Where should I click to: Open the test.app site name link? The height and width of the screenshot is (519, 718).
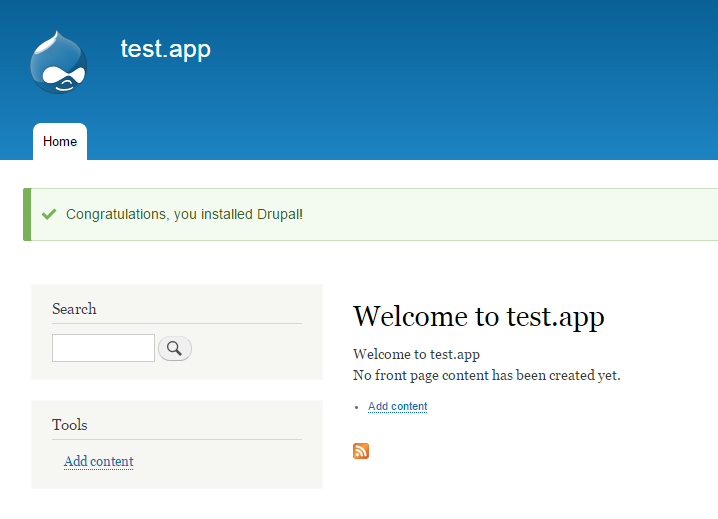(165, 49)
